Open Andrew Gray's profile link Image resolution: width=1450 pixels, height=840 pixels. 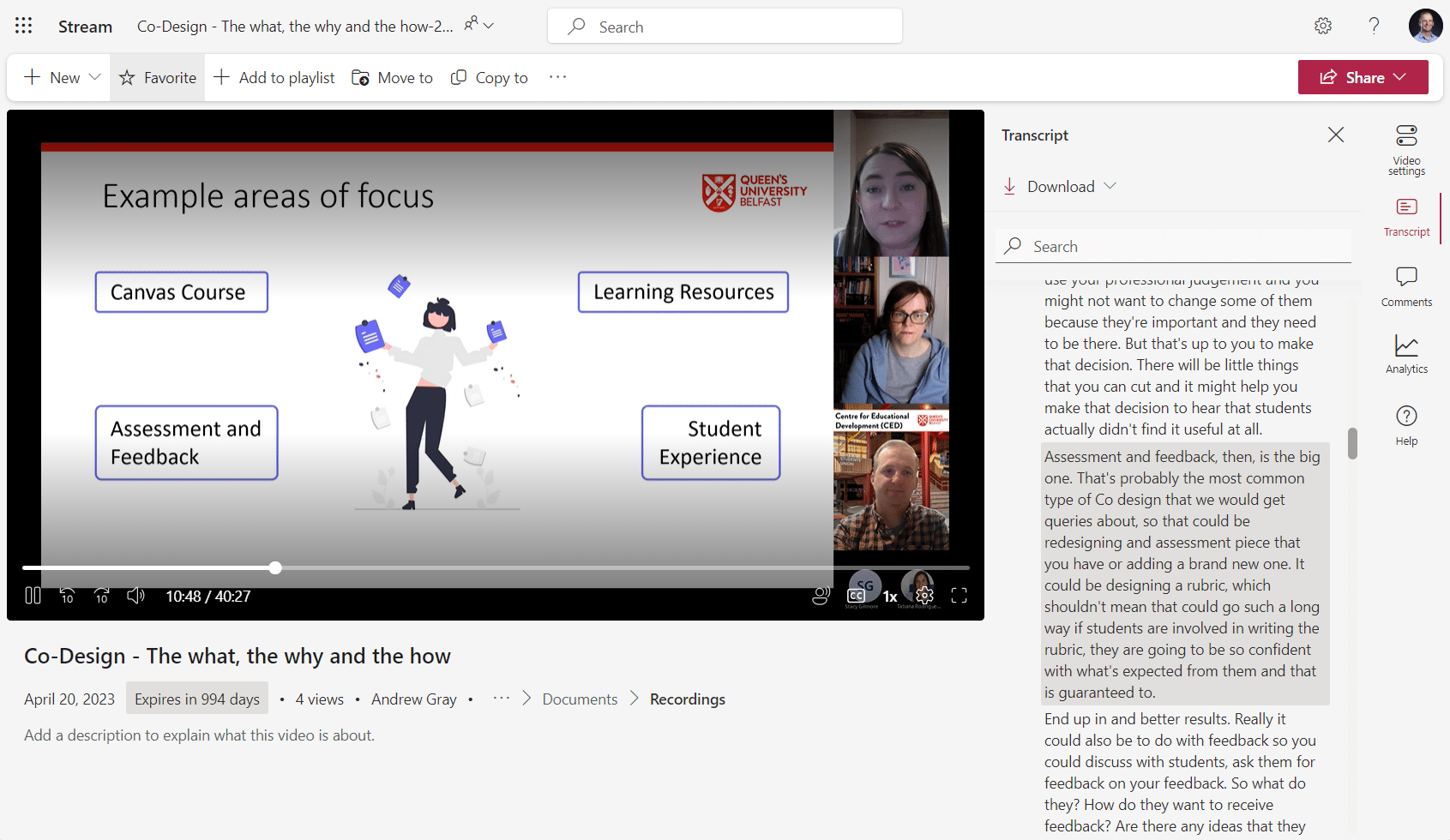[x=414, y=699]
